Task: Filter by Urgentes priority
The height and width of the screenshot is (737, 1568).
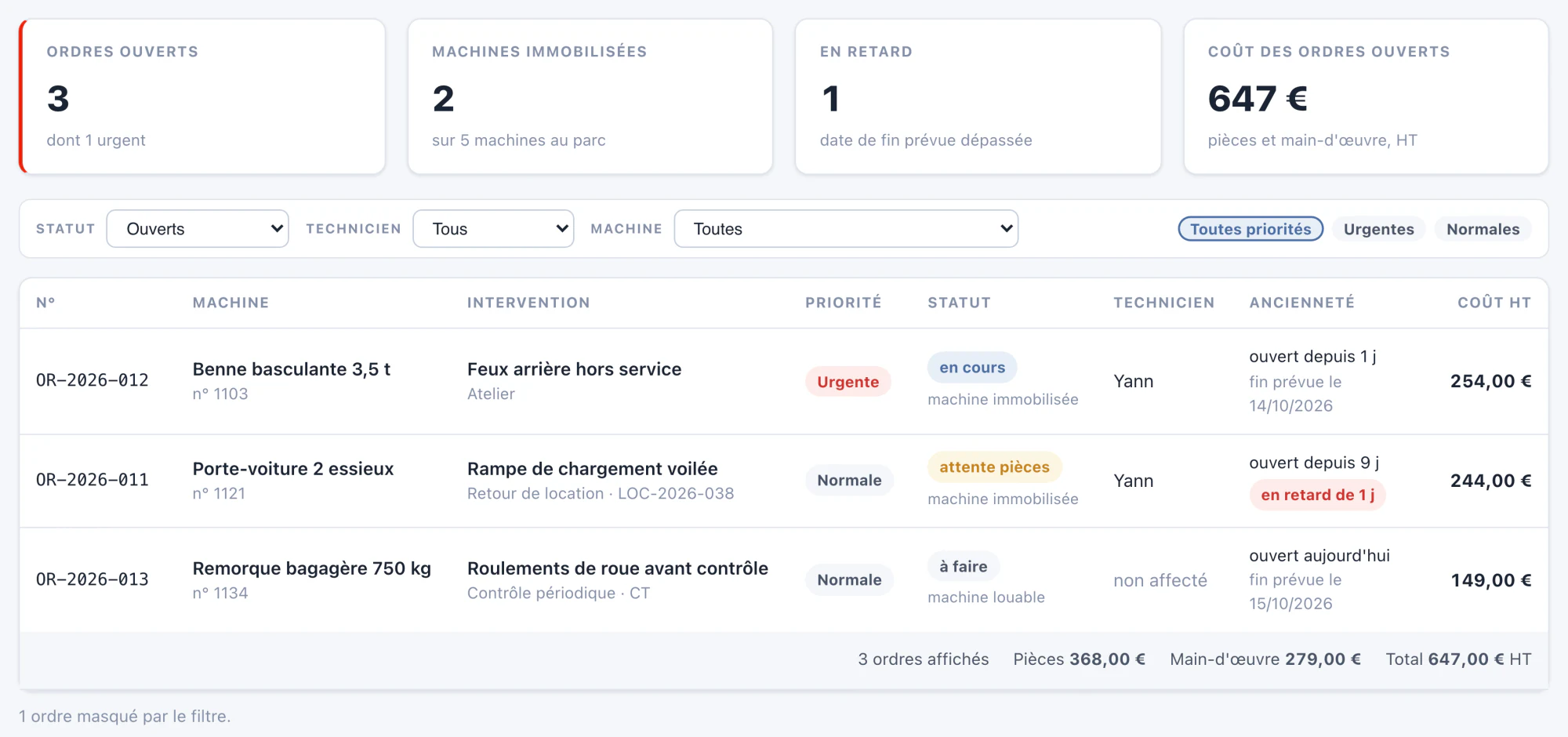Action: click(x=1378, y=229)
